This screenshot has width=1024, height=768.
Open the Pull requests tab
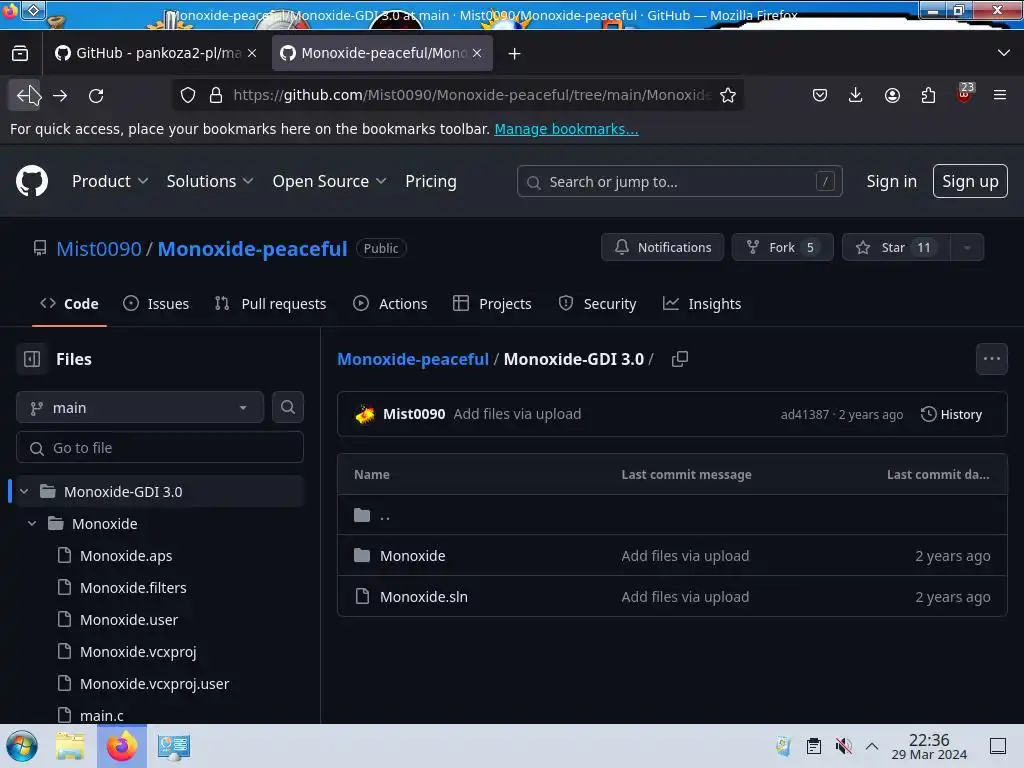(270, 304)
